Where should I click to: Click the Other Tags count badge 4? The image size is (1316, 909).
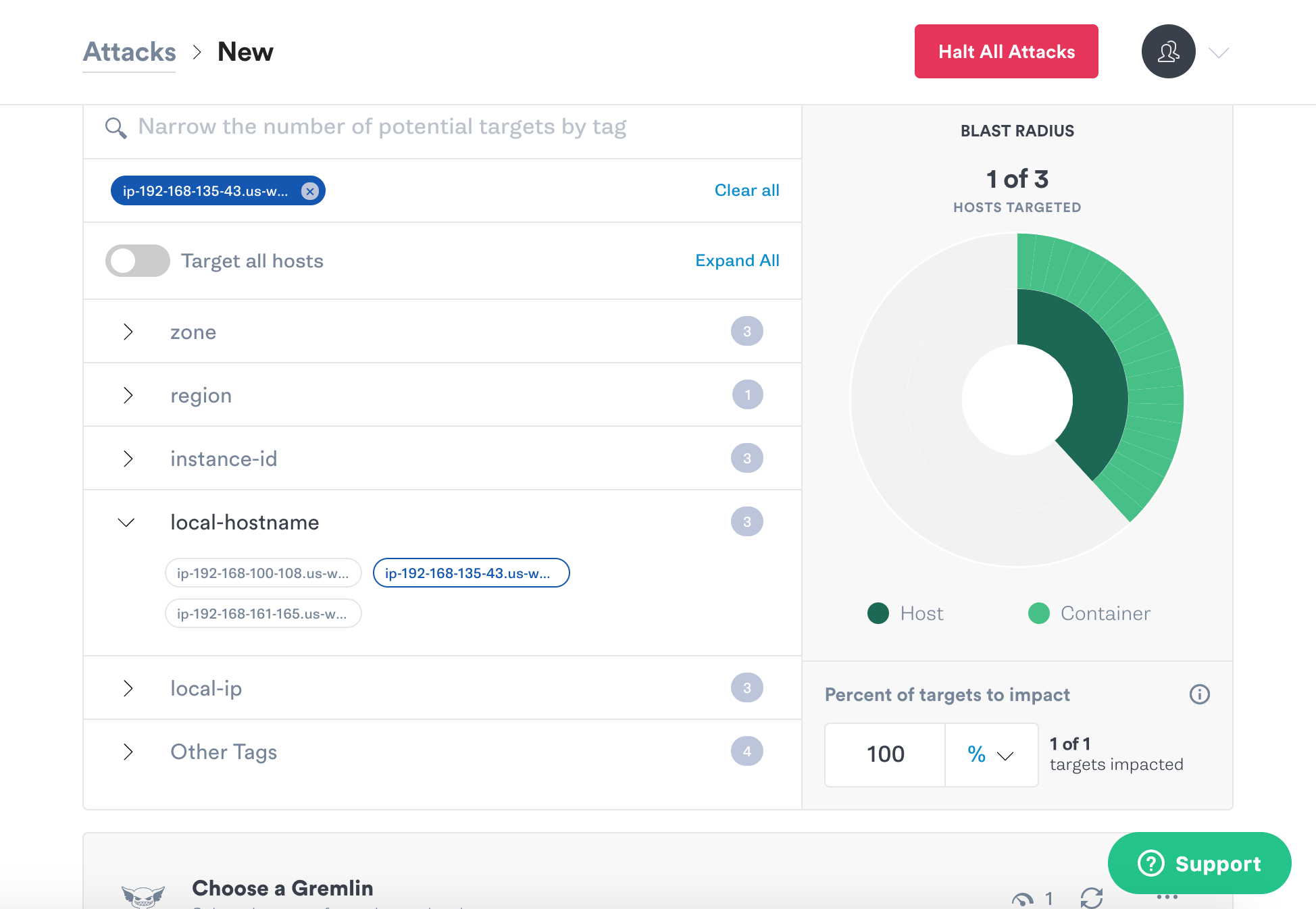(x=747, y=752)
